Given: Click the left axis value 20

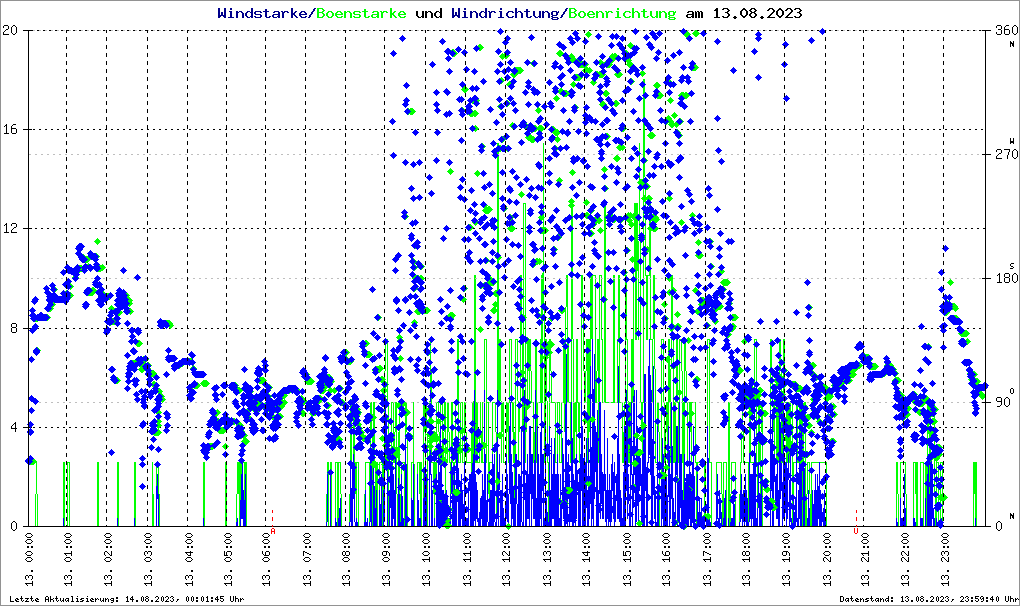Looking at the screenshot, I should click(x=12, y=31).
